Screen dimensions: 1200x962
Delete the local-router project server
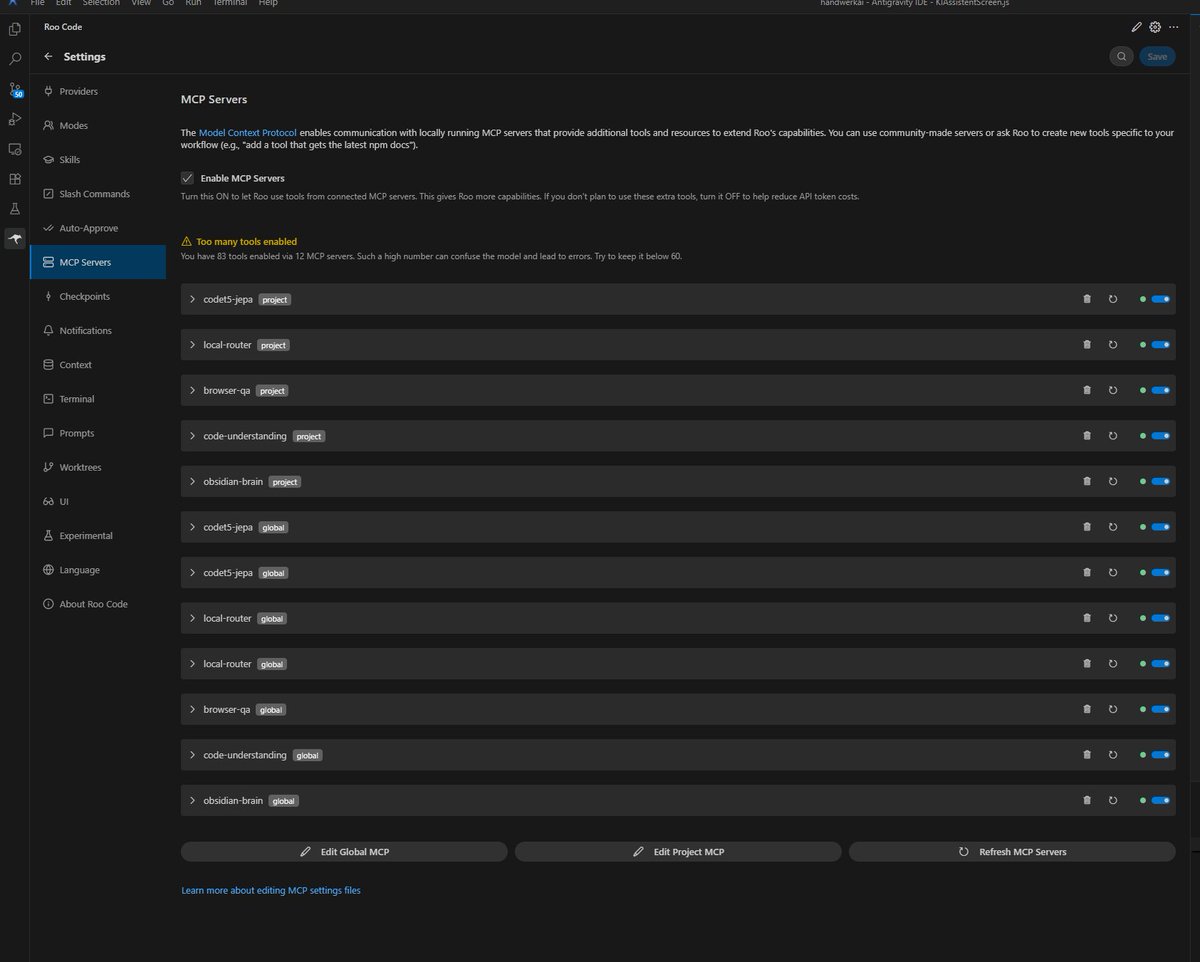click(1087, 345)
